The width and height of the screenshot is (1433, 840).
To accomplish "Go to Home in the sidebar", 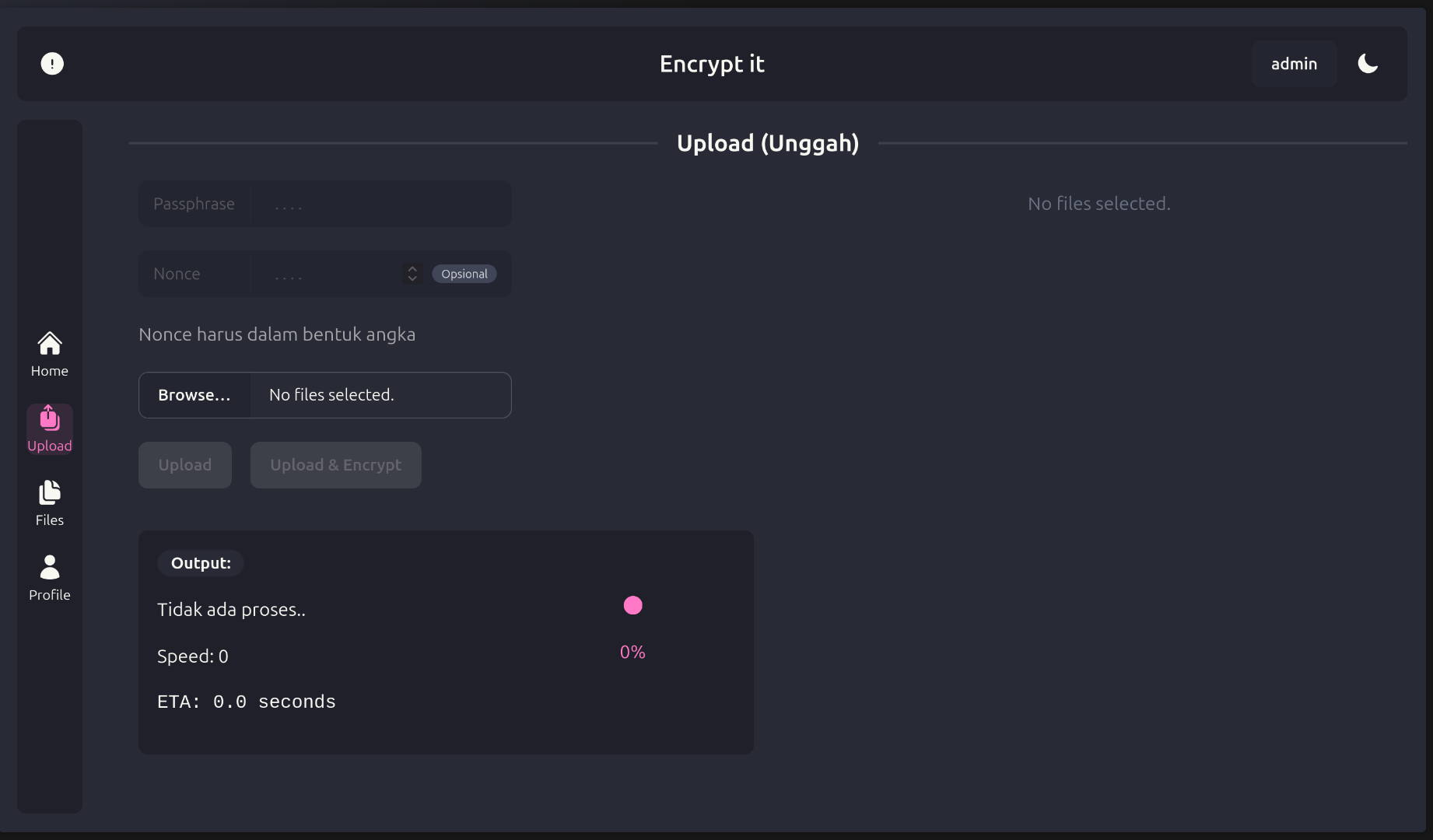I will [x=50, y=355].
